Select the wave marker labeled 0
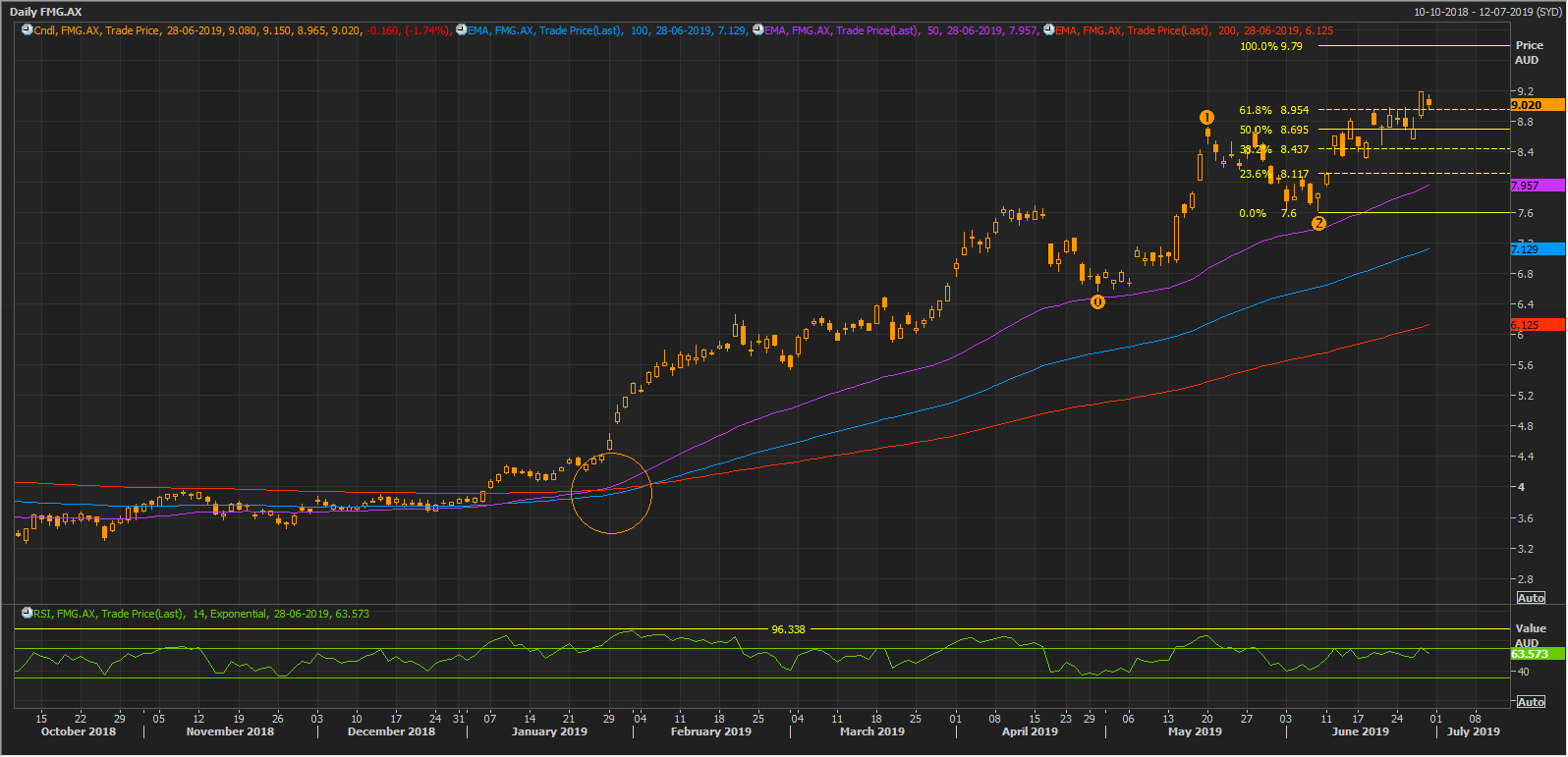 (x=1097, y=302)
